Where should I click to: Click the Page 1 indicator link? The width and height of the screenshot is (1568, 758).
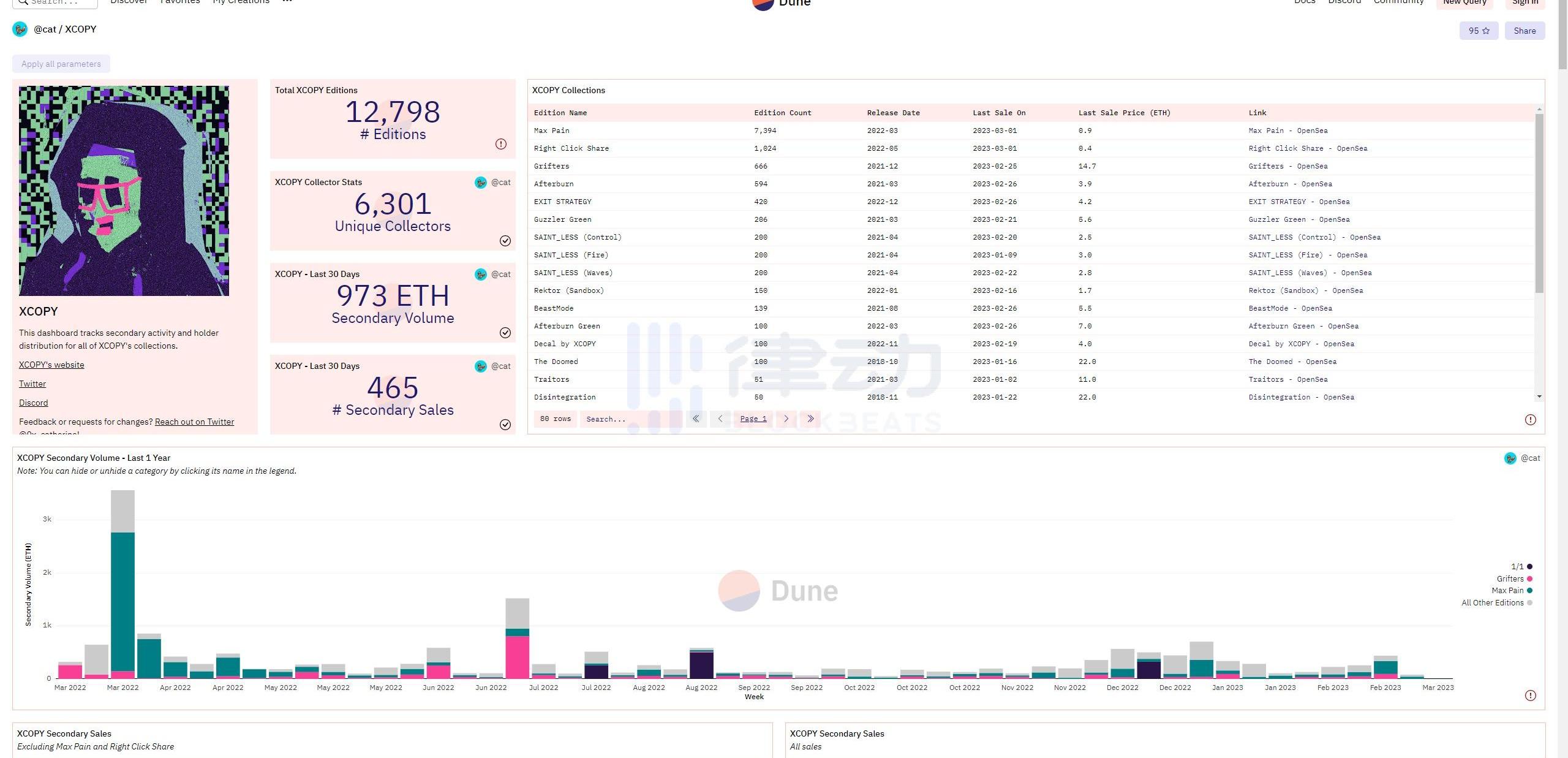tap(753, 419)
